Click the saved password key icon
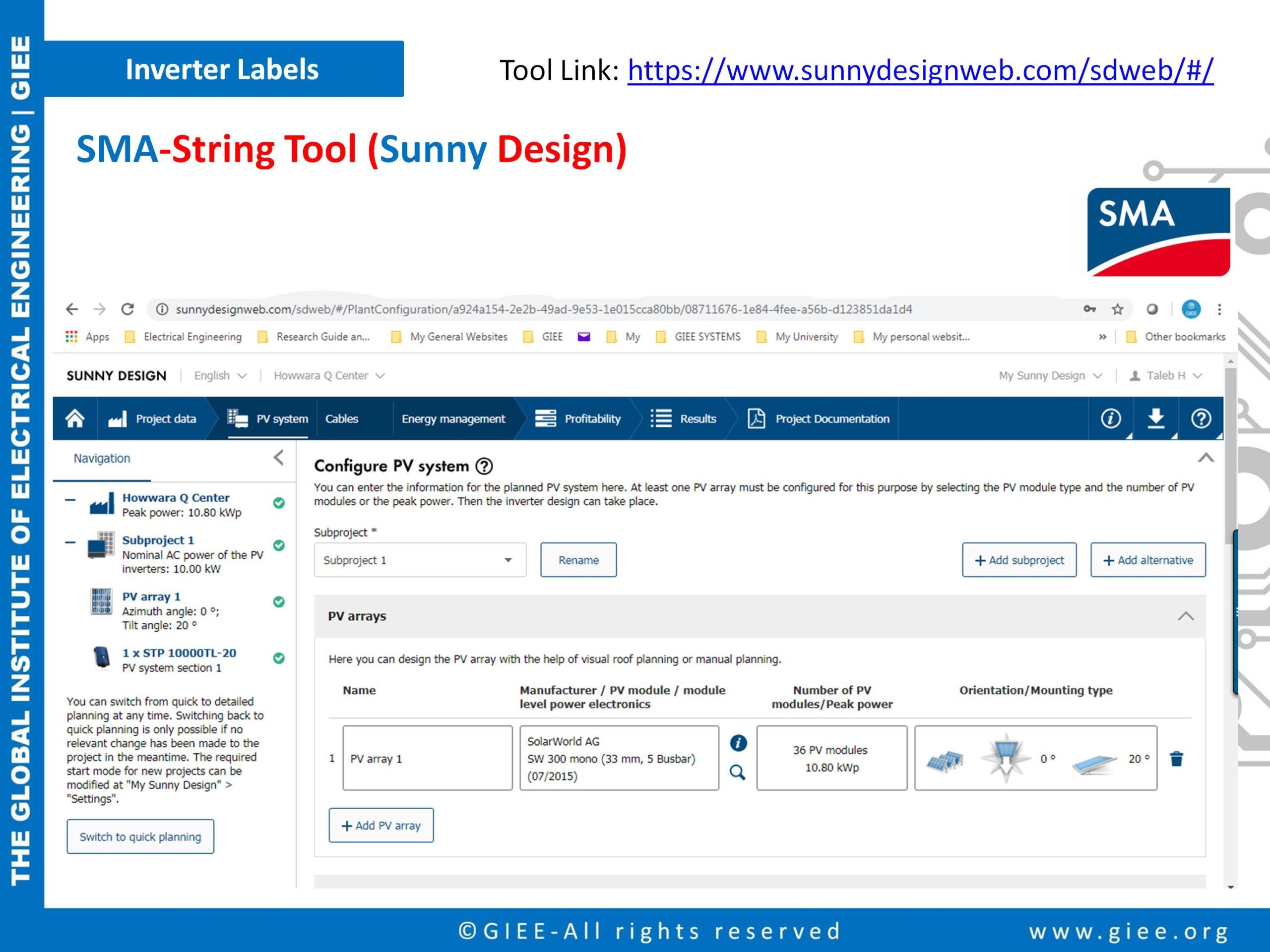Screen dimensions: 1270x952 (1089, 309)
